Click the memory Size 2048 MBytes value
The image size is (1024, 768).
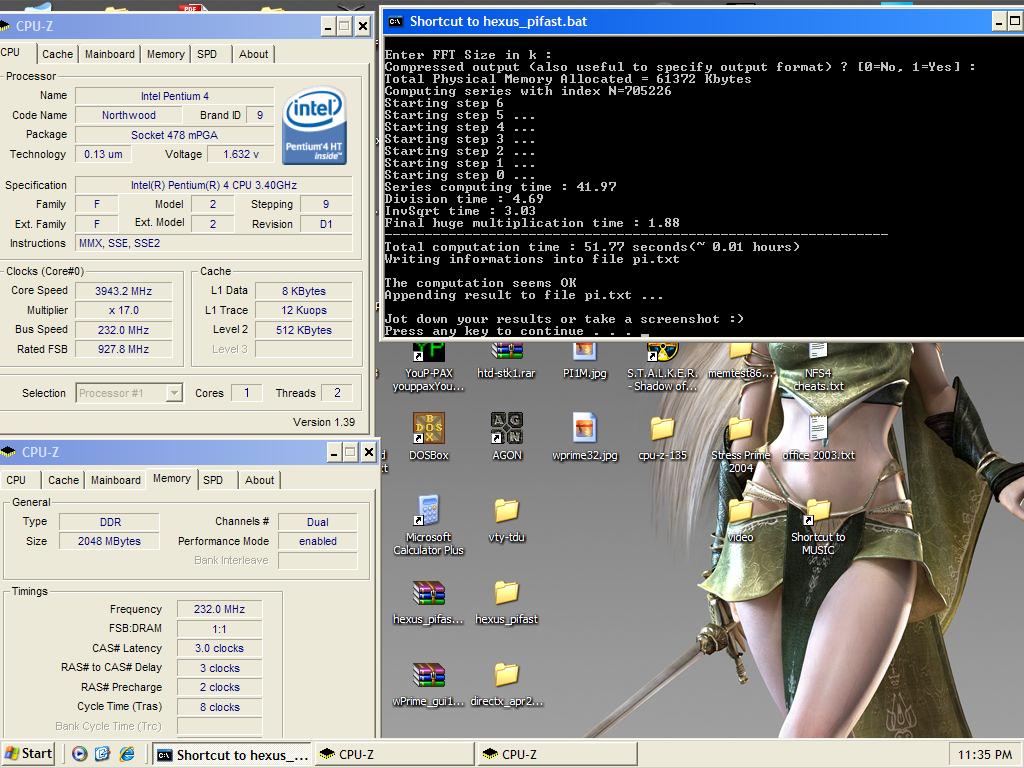[x=109, y=541]
